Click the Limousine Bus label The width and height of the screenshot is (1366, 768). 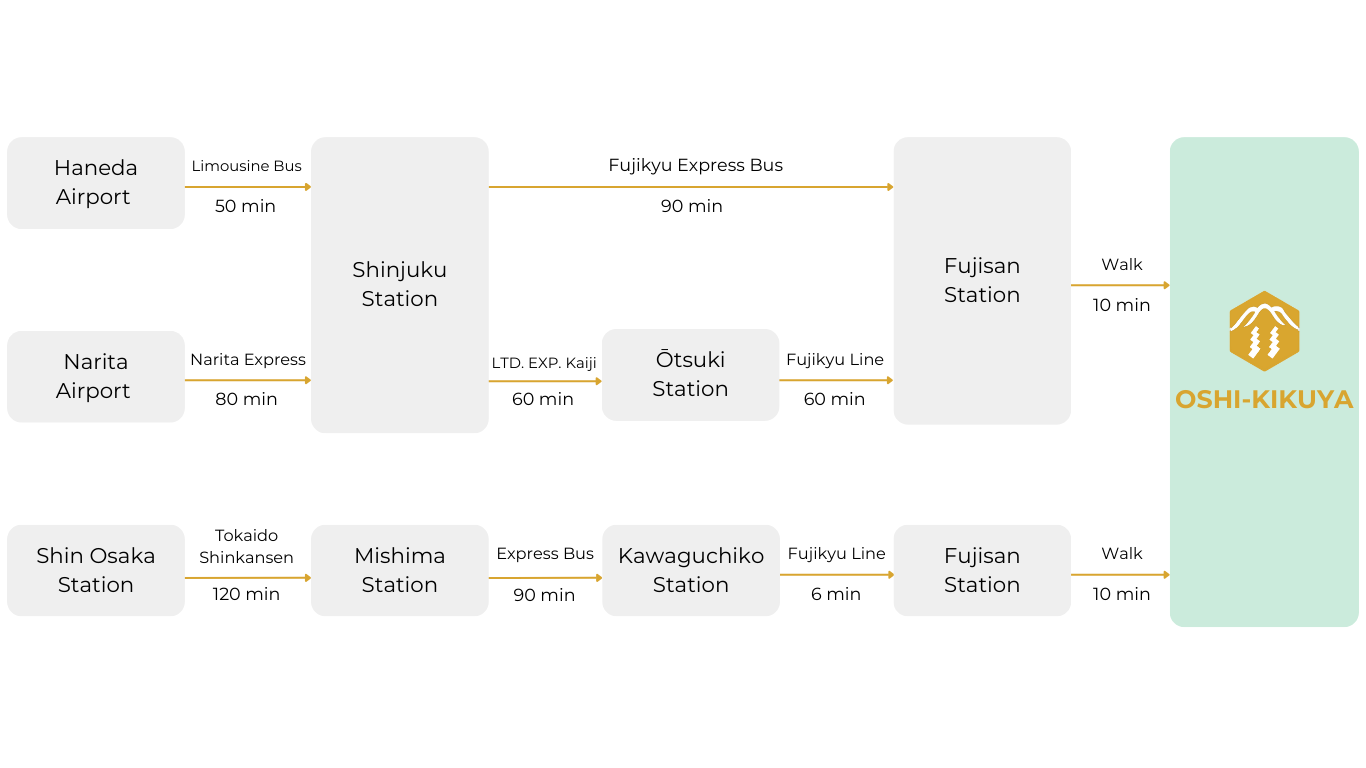(246, 166)
